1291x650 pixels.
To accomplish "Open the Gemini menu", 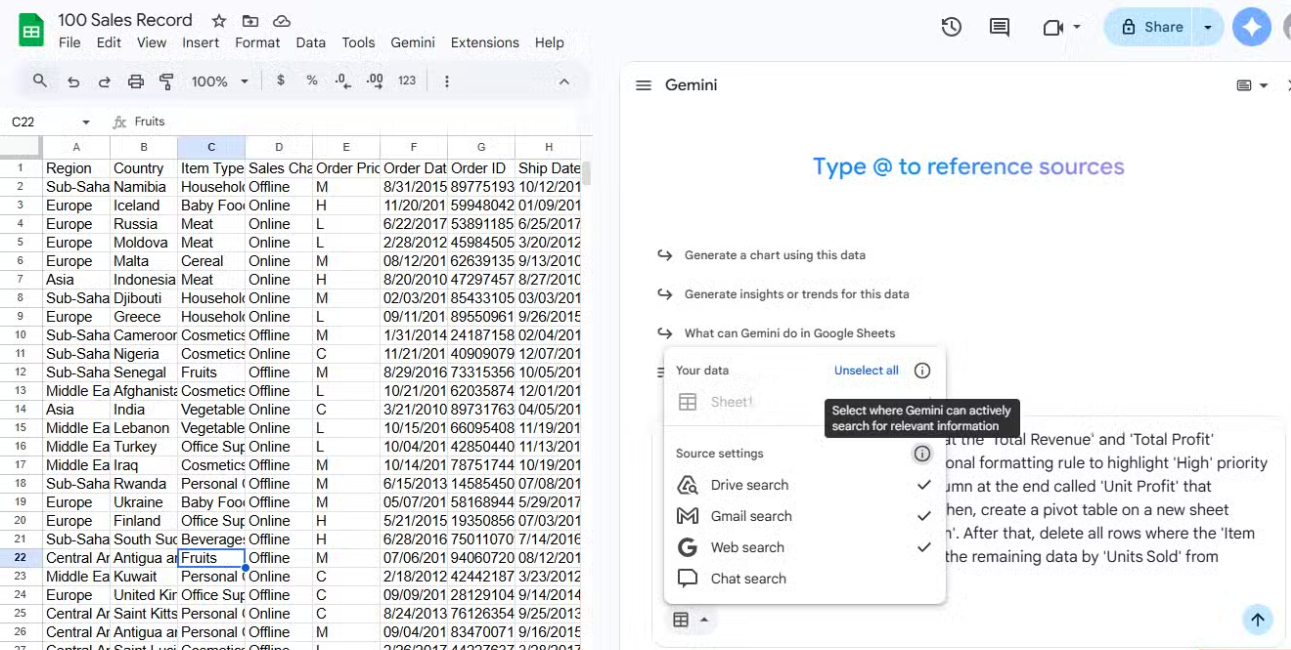I will click(x=412, y=42).
